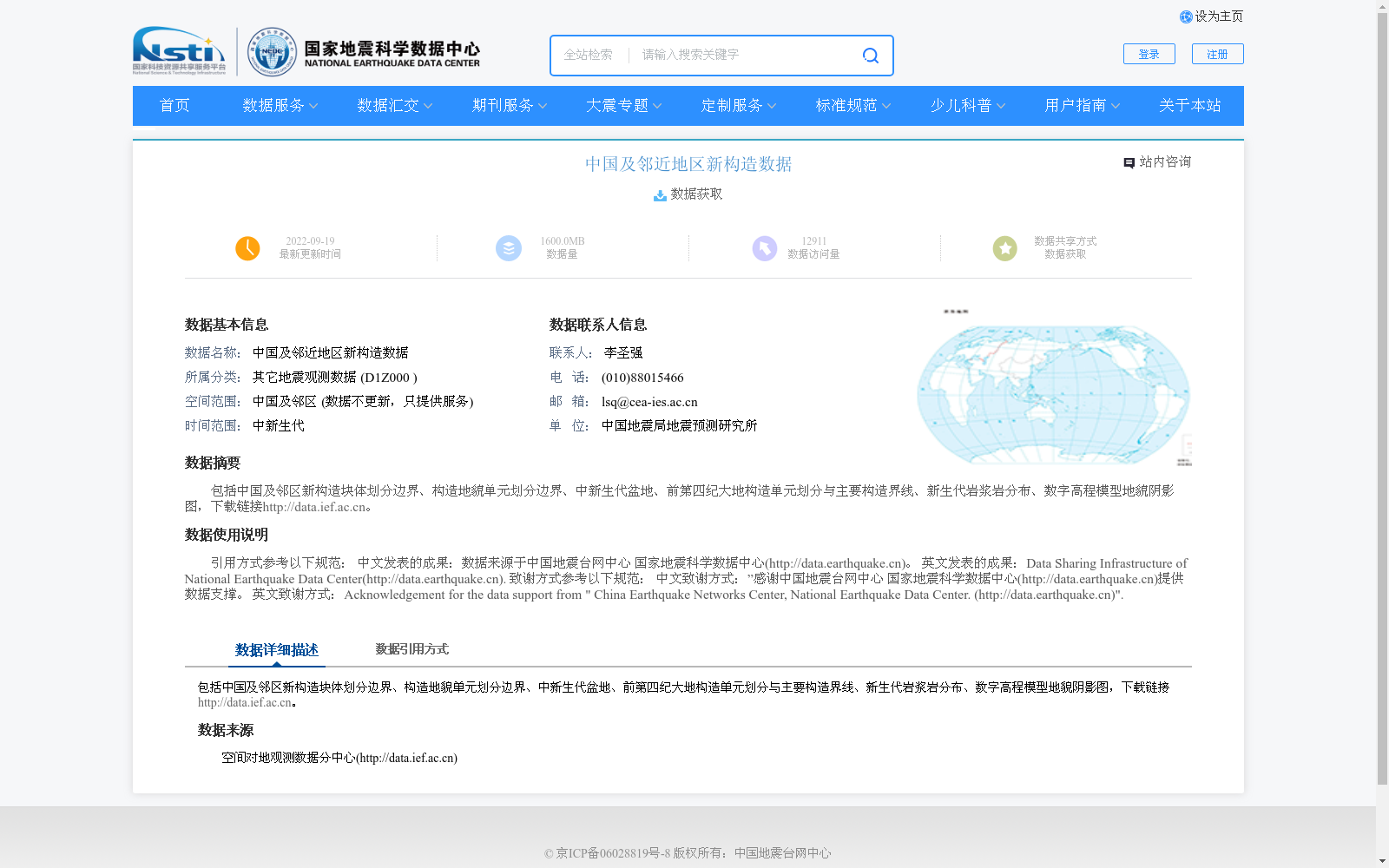Click the 站内咨询 link
Image resolution: width=1389 pixels, height=868 pixels.
point(1165,162)
